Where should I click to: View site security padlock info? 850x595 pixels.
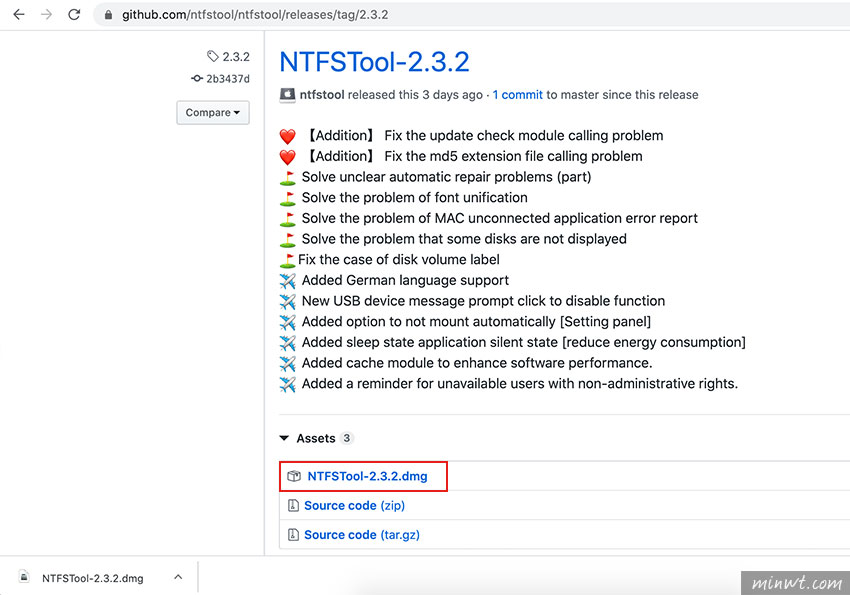[108, 15]
